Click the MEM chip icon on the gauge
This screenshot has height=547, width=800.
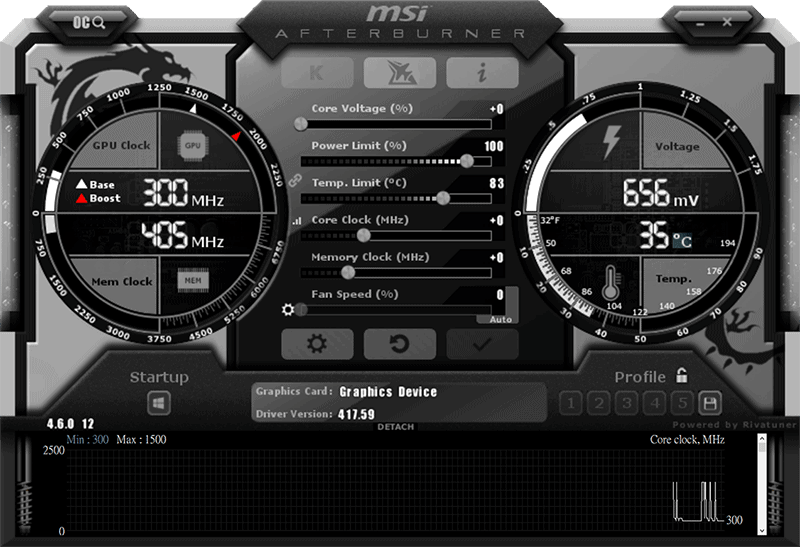coord(193,280)
